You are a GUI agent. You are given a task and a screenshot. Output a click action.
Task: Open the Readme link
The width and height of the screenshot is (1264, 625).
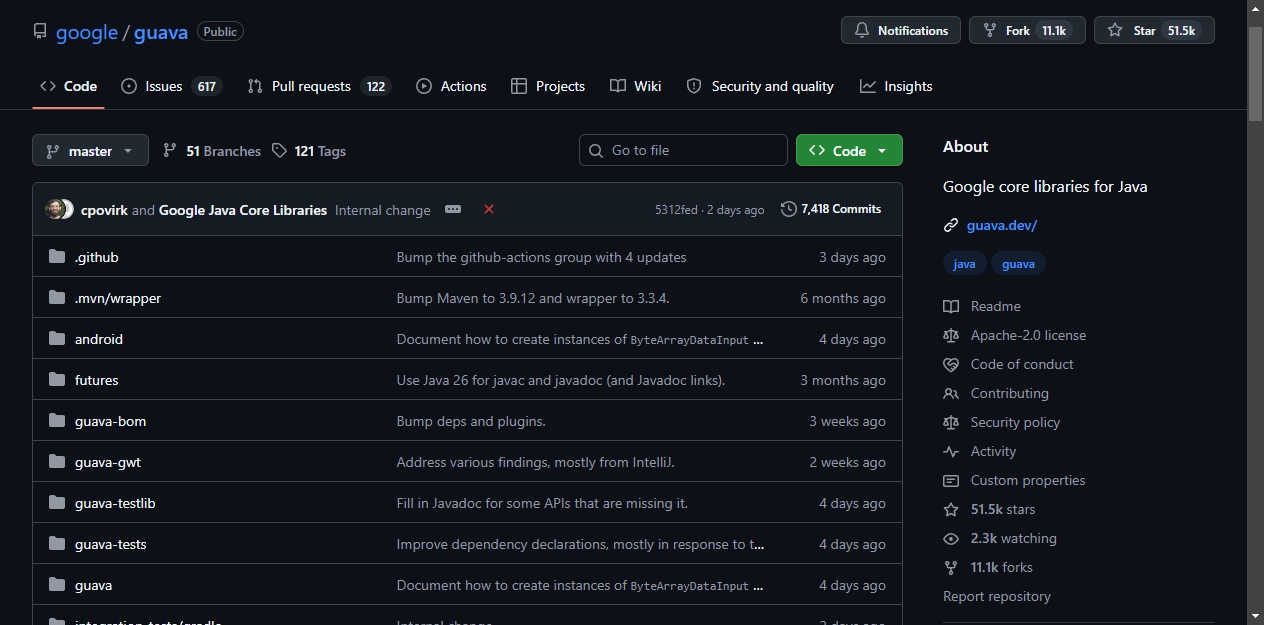[982, 306]
